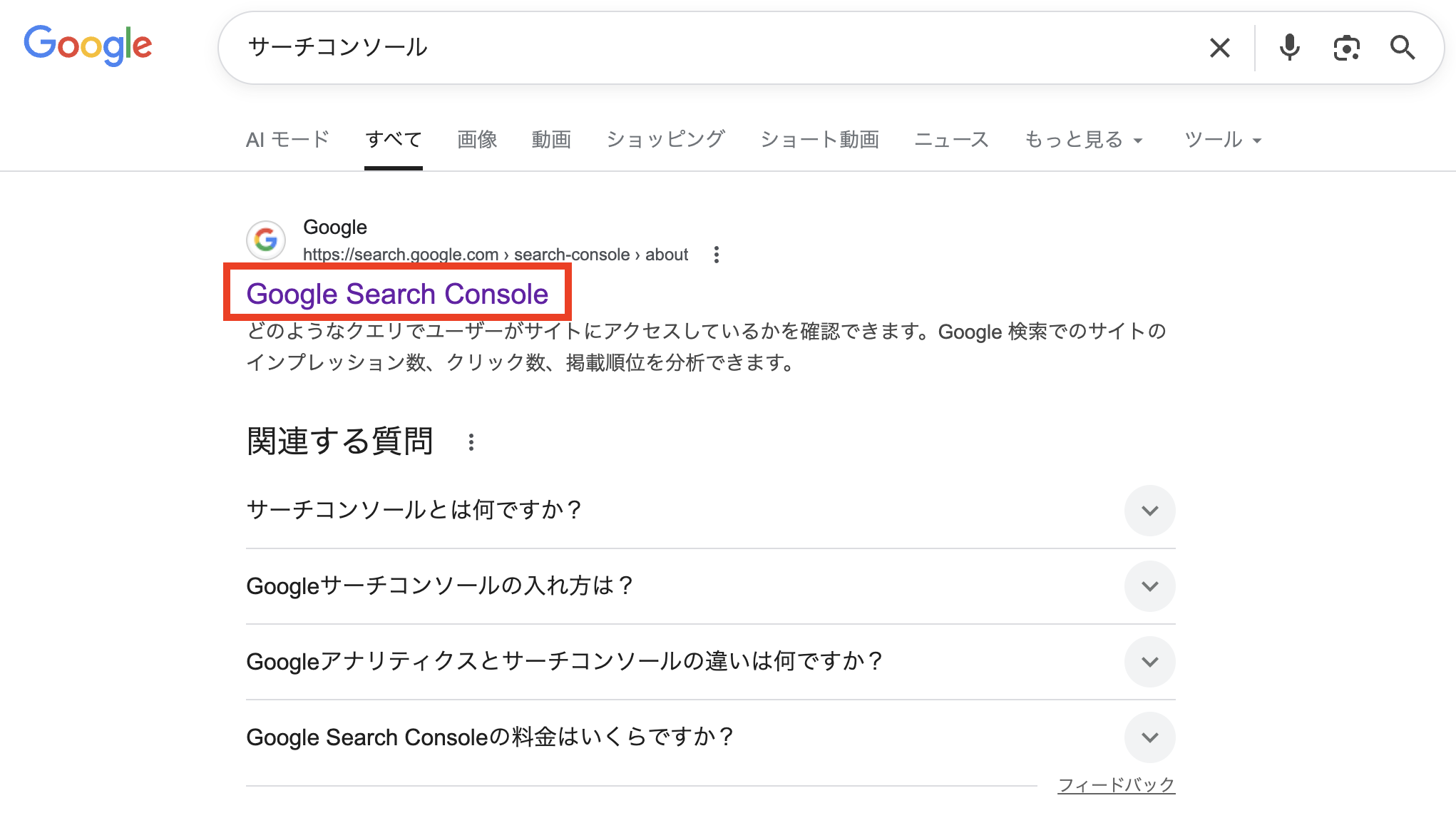Switch to the 画像 tab
The height and width of the screenshot is (818, 1456).
coord(477,140)
